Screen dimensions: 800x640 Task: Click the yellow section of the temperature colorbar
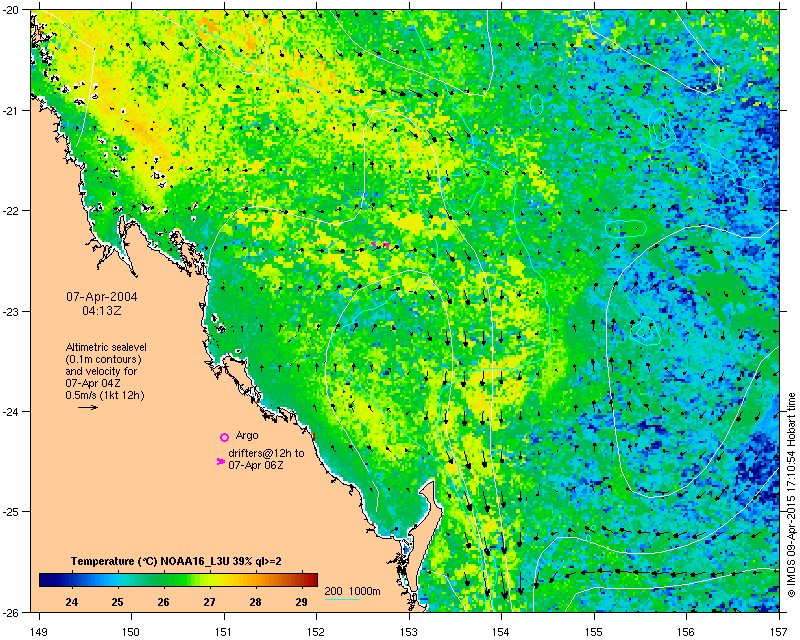point(222,580)
